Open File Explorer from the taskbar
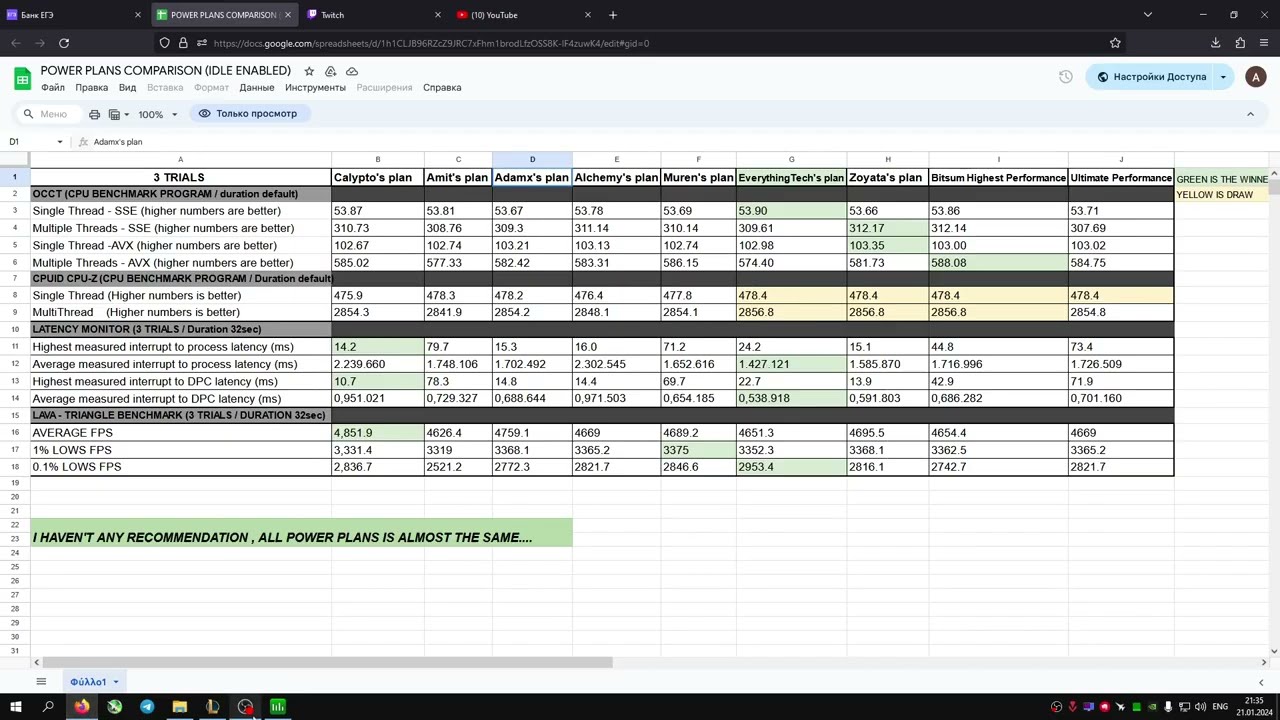Screen dimensions: 1280x720 tap(180, 707)
